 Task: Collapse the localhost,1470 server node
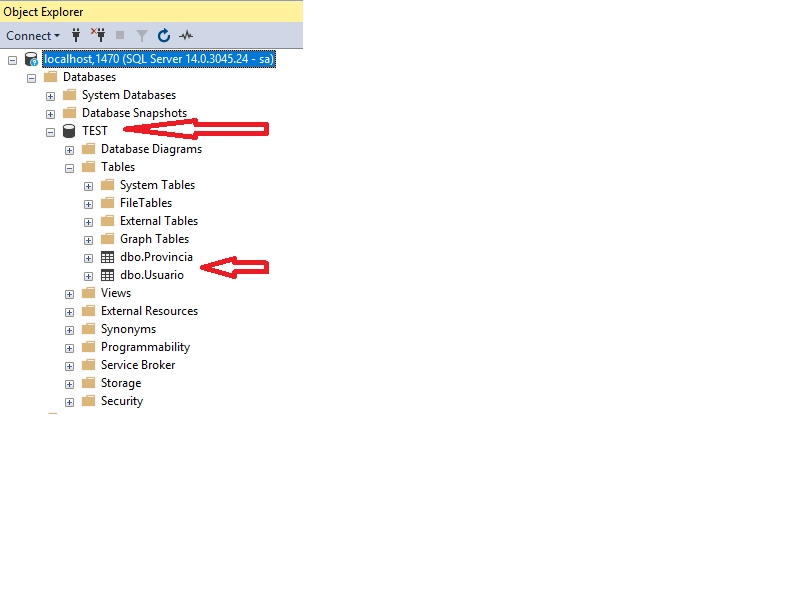pos(12,59)
